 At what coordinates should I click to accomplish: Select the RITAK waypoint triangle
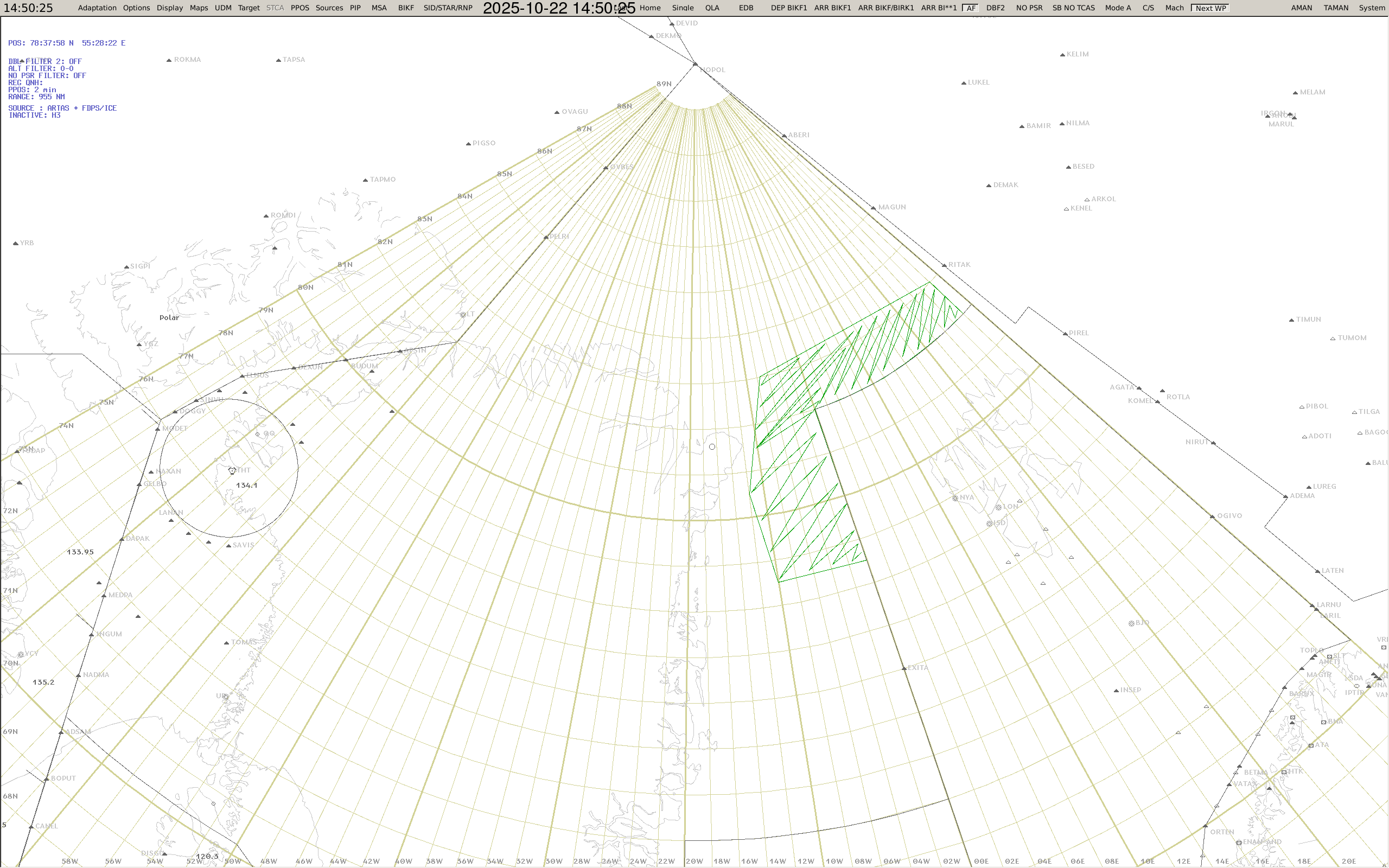click(x=944, y=266)
